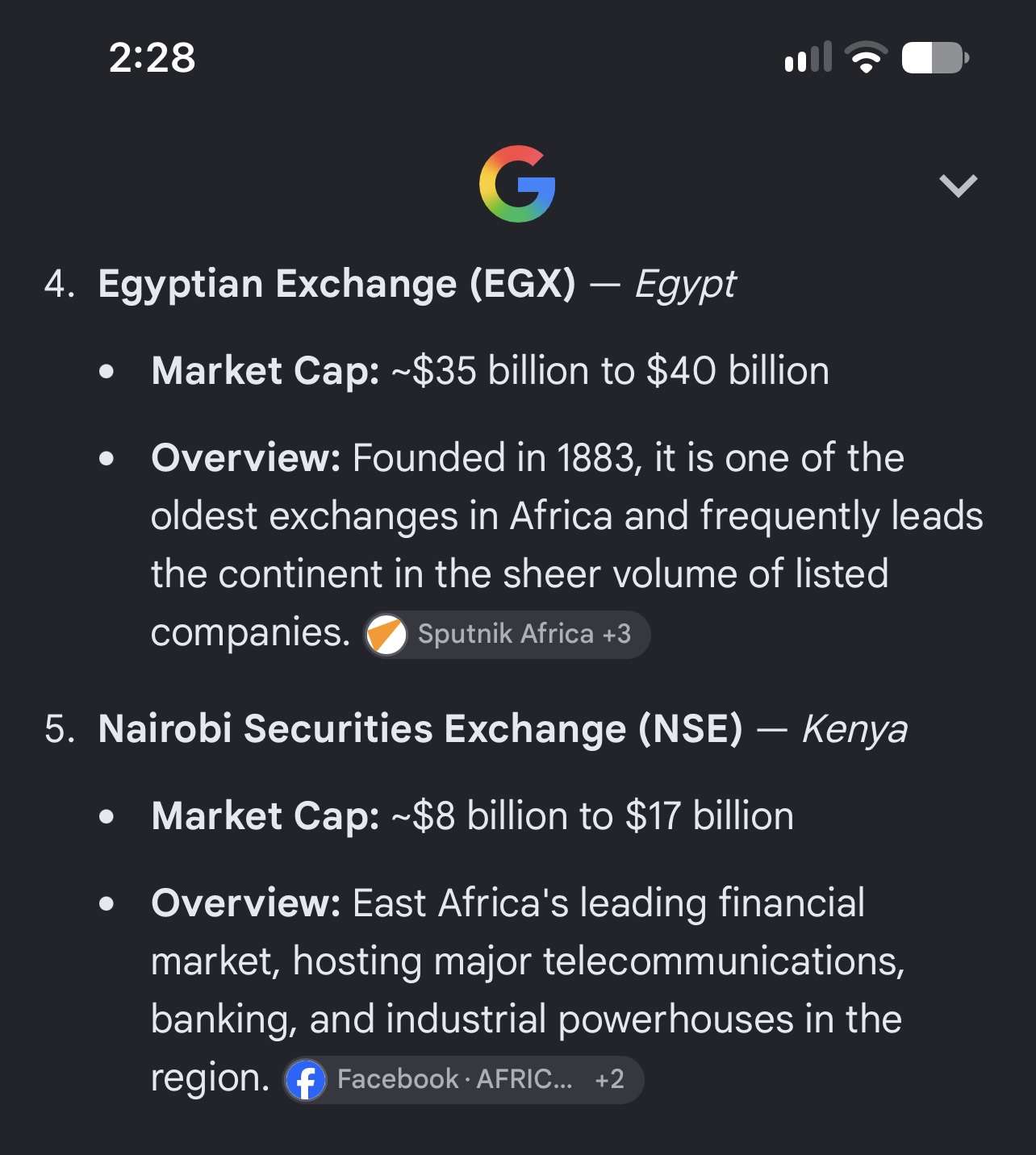Select the Egyptian Exchange (EGX) heading
The height and width of the screenshot is (1155, 1036).
[337, 284]
